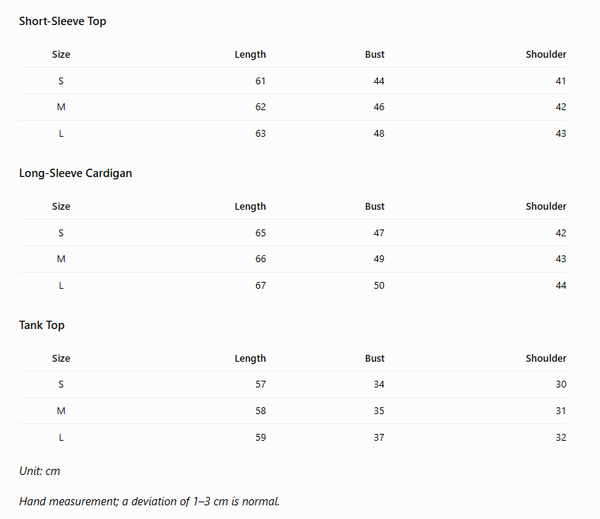The width and height of the screenshot is (600, 519).
Task: Click bust value 46 in Short-Sleeve table
Action: (x=379, y=107)
